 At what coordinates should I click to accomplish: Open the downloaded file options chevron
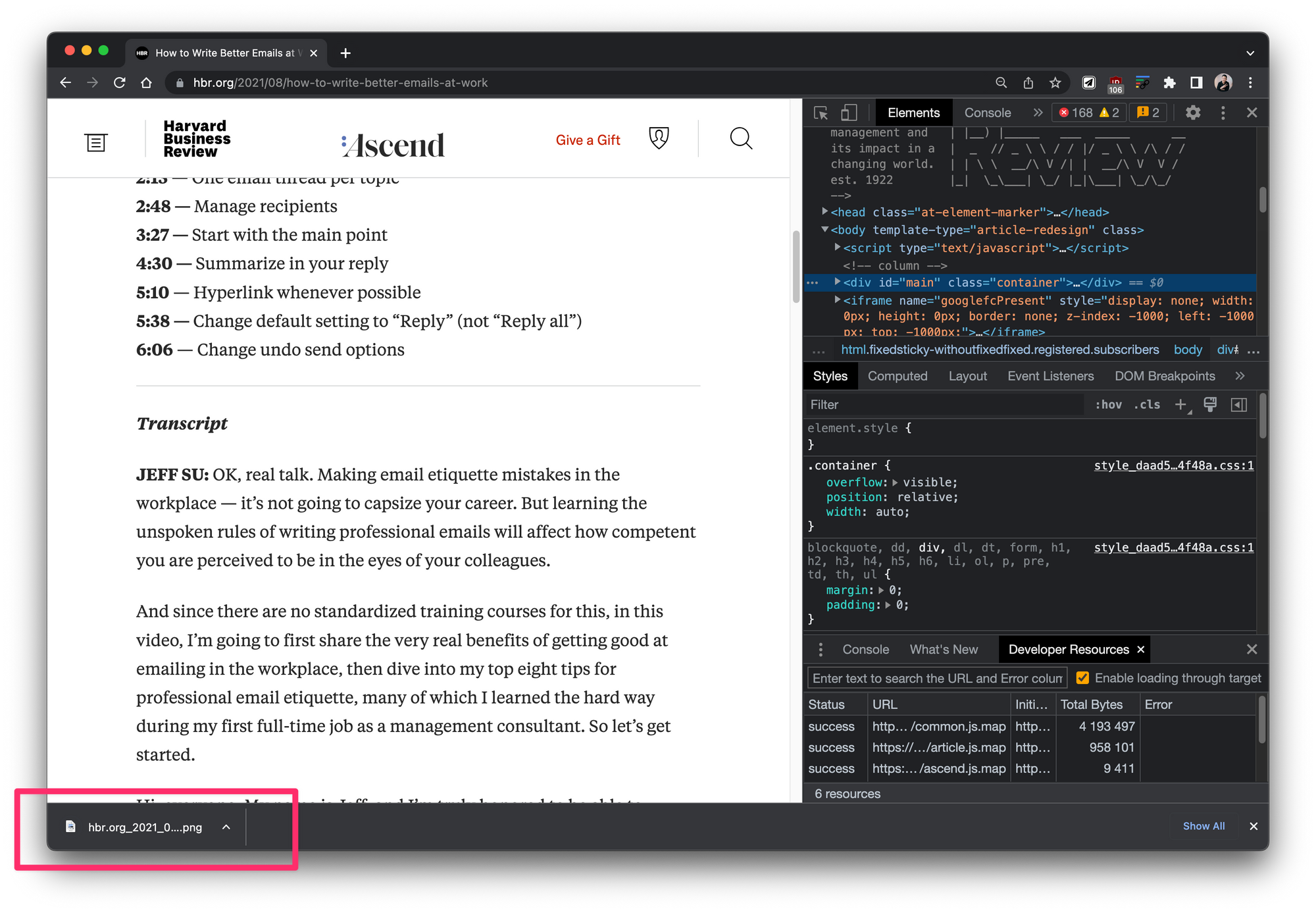click(226, 827)
